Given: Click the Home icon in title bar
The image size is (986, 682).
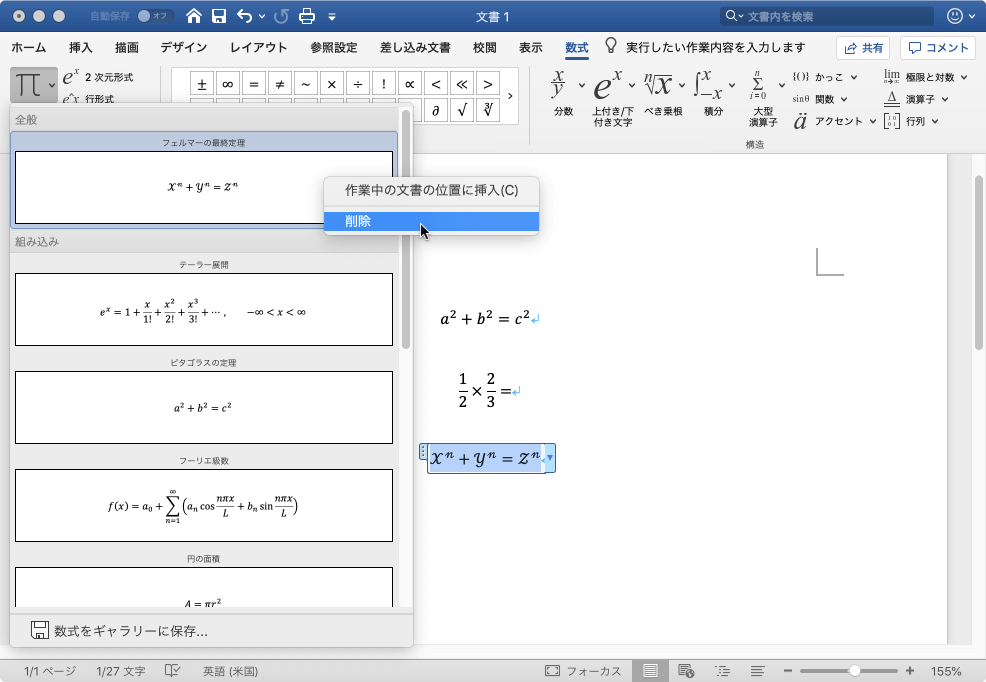Looking at the screenshot, I should pos(194,16).
